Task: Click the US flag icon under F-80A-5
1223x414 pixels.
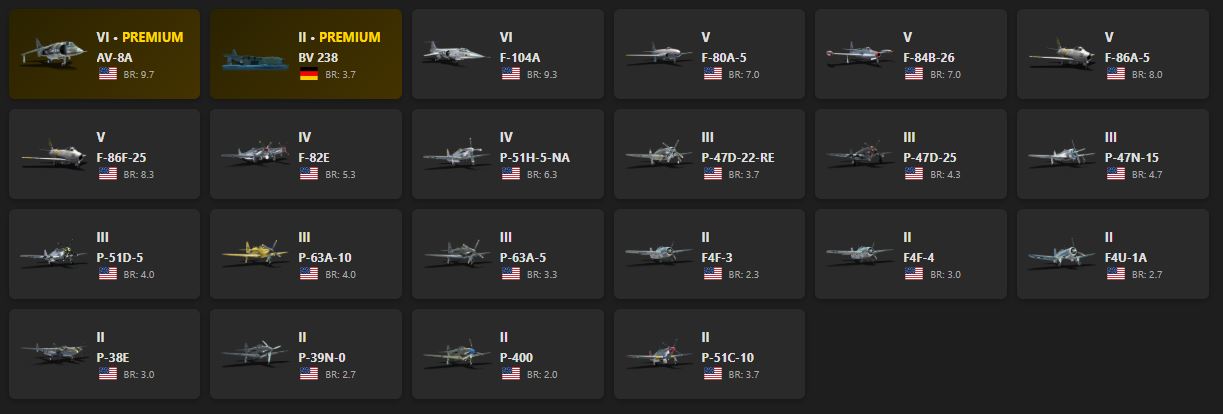Action: [x=711, y=74]
